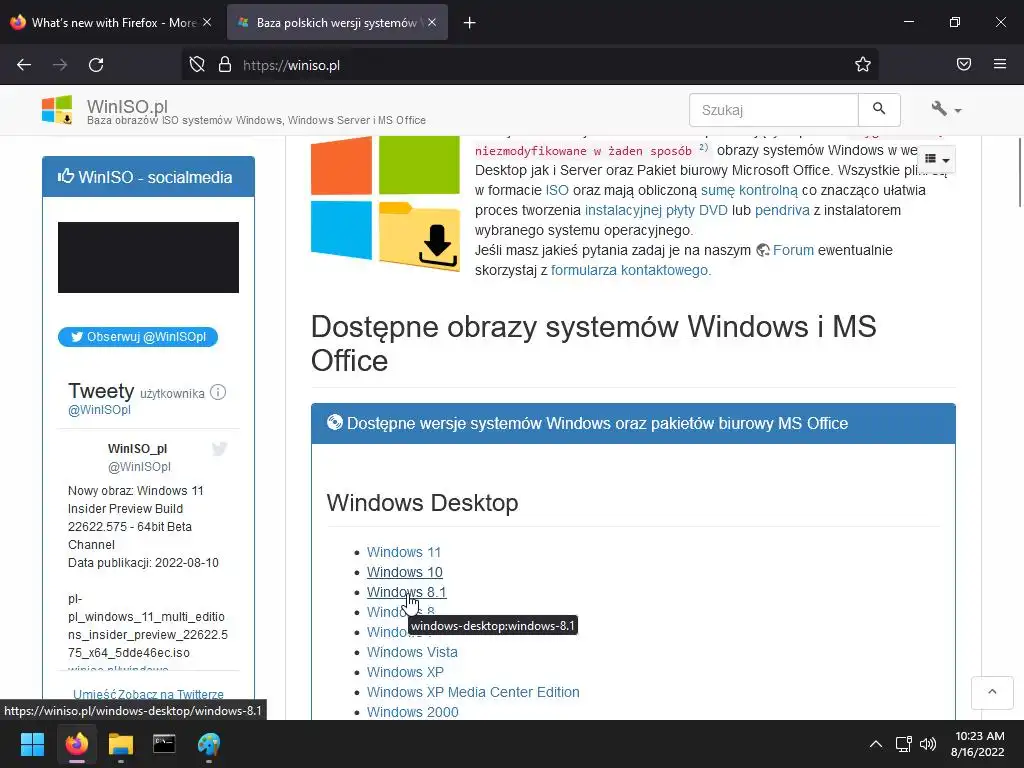
Task: Click the Windows download folder image
Action: pos(385,202)
